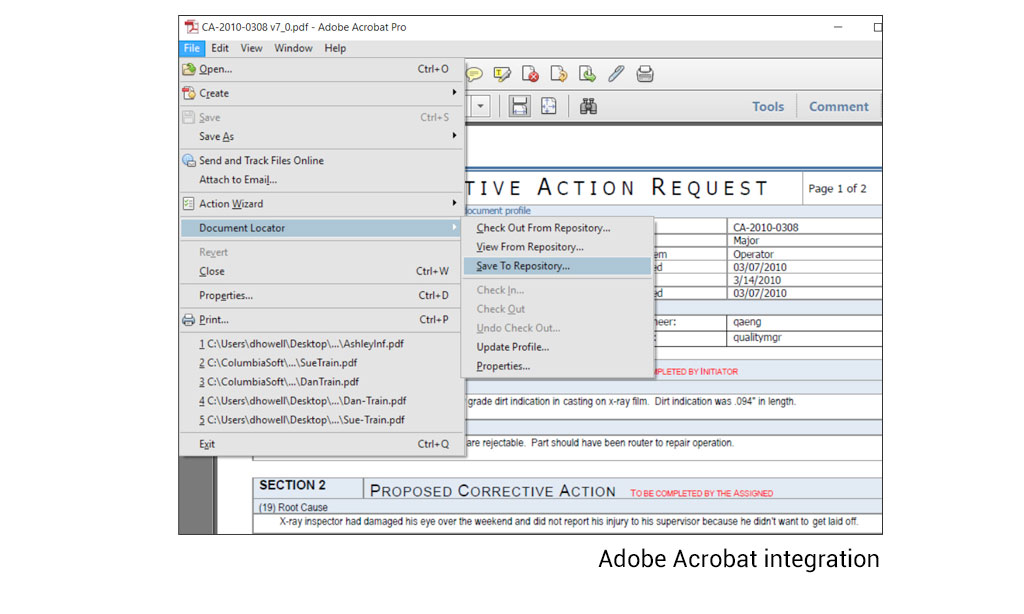Expand the Document Locator submenu
Image resolution: width=1024 pixels, height=614 pixels.
pyautogui.click(x=321, y=227)
